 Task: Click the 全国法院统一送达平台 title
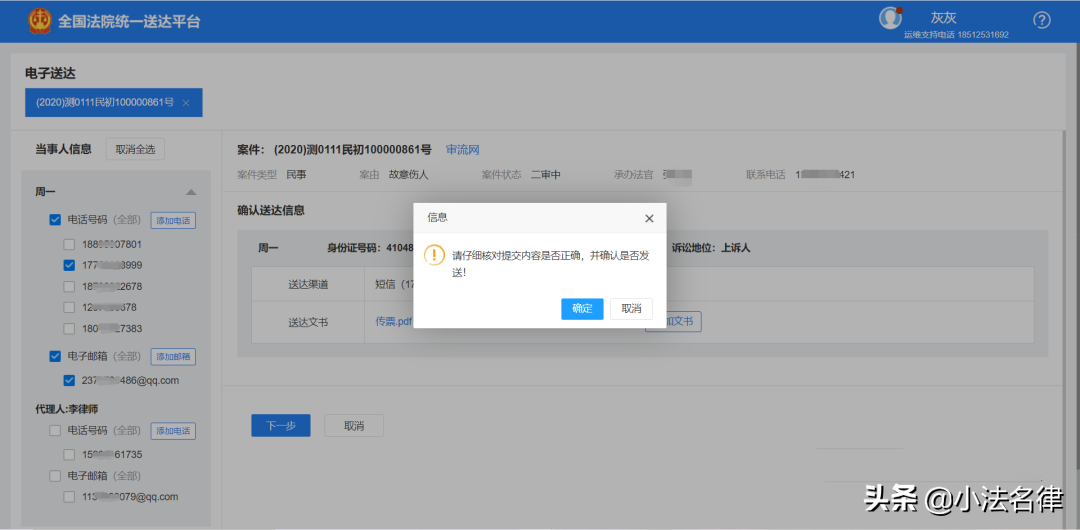point(129,21)
